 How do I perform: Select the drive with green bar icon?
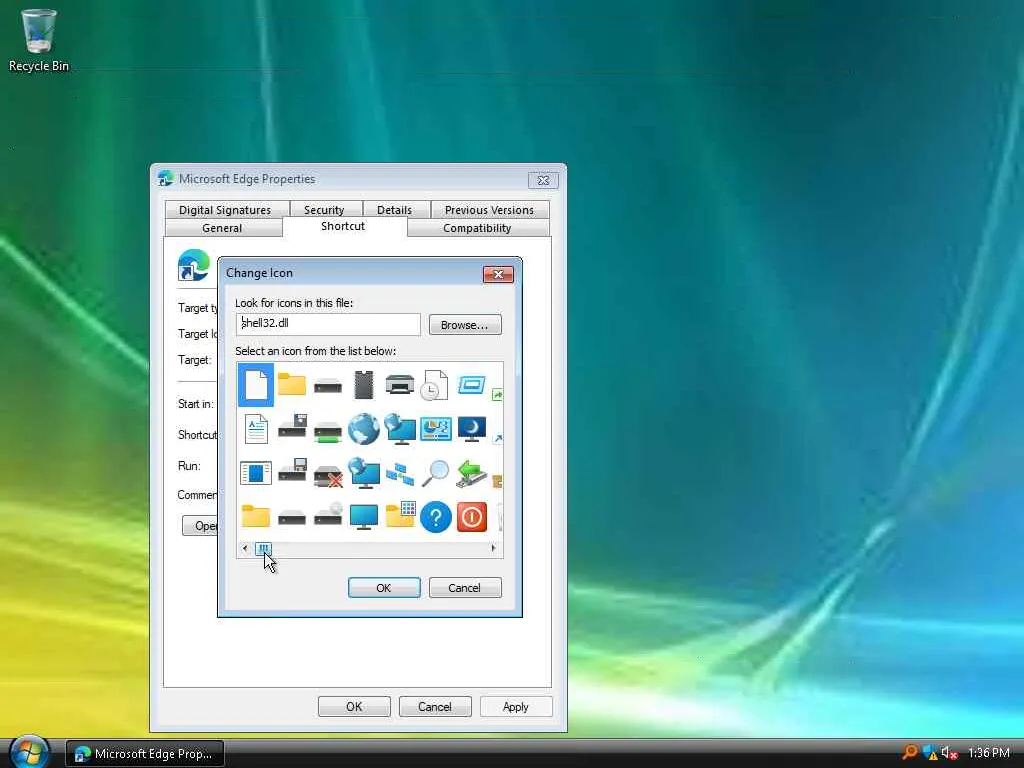coord(328,432)
